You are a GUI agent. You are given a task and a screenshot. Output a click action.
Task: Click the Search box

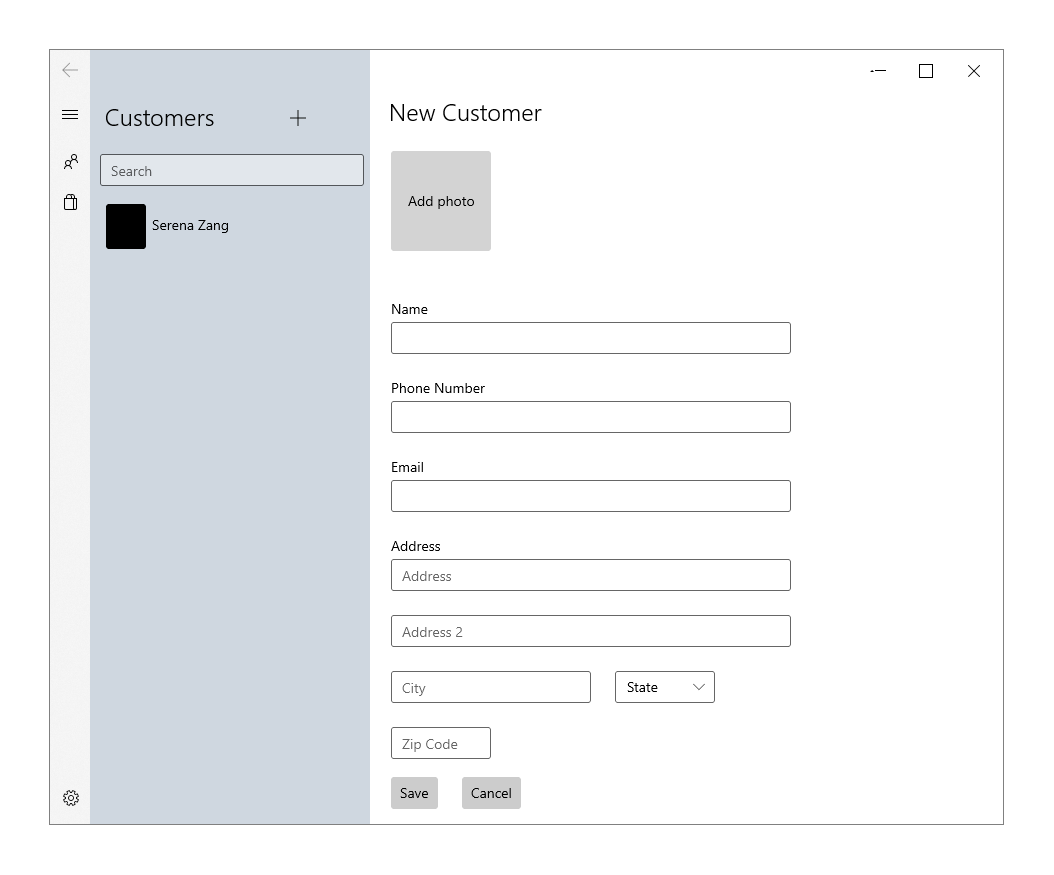(231, 170)
